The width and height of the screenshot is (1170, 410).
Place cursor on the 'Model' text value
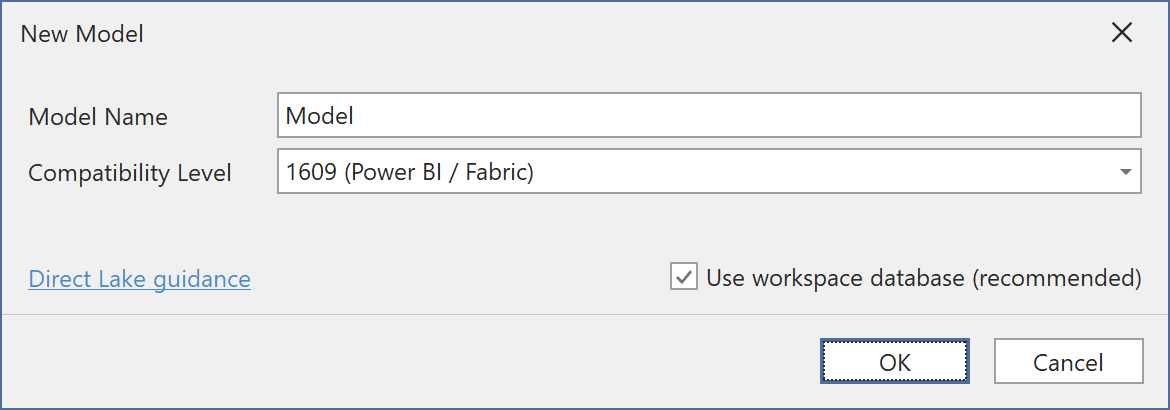[x=320, y=115]
